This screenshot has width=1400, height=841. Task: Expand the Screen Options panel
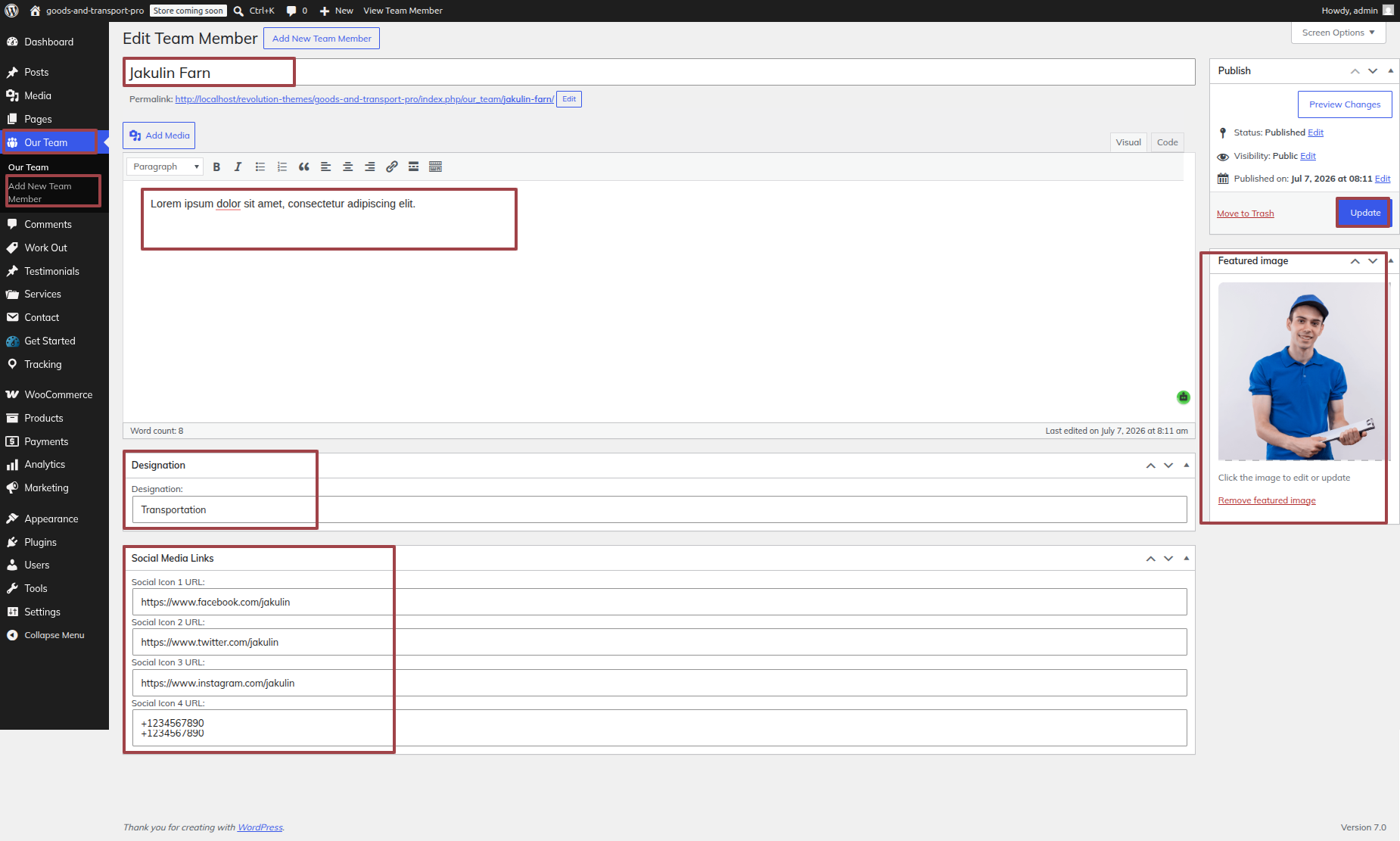[x=1338, y=33]
